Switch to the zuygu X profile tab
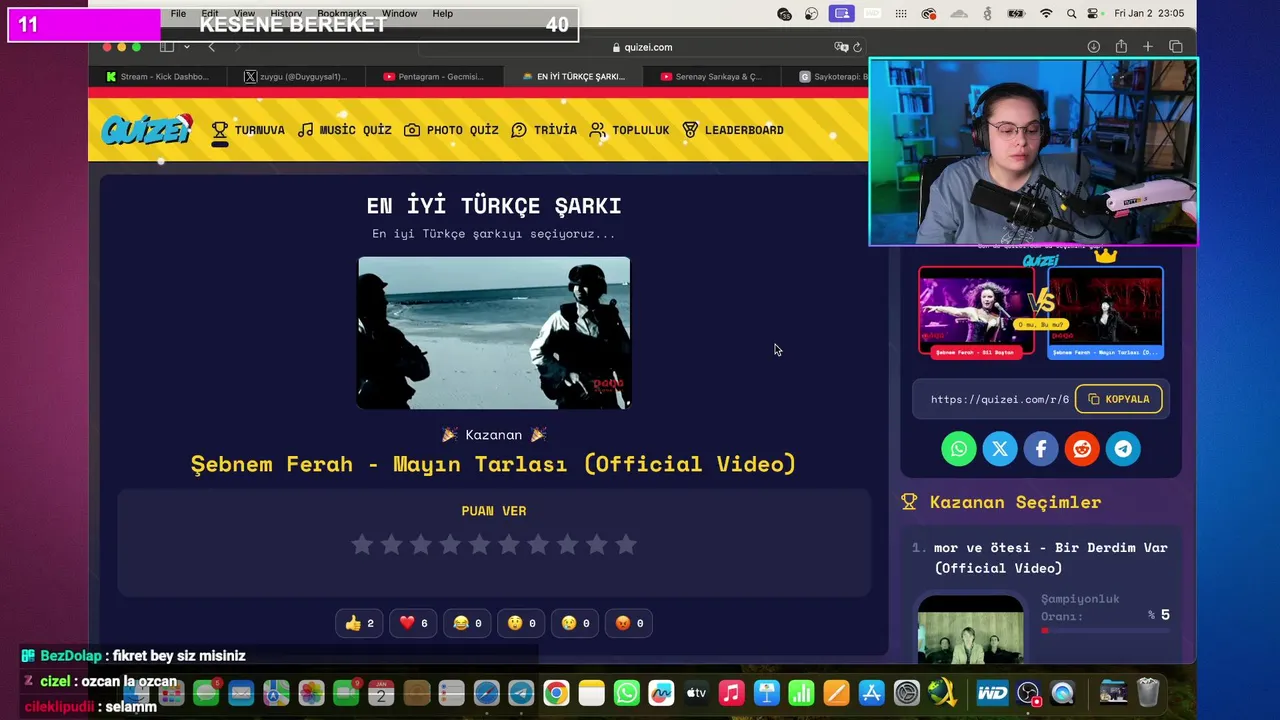Screen dimensions: 1280x720 point(297,77)
